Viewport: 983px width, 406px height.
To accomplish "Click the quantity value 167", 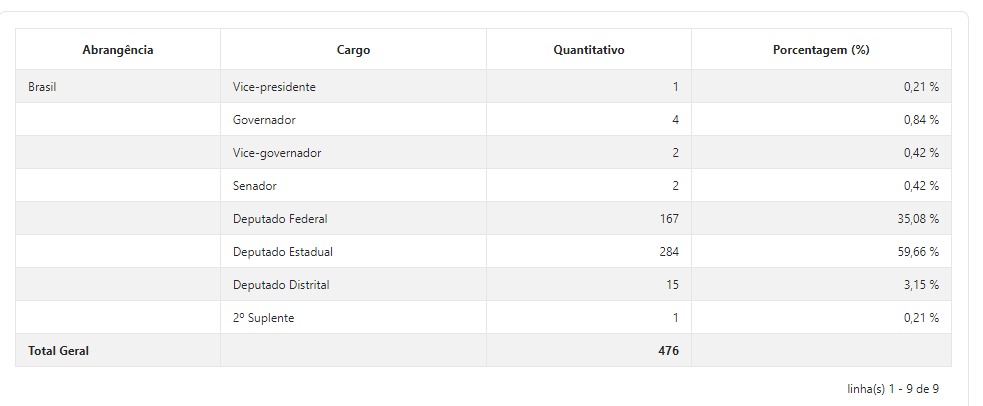I will pyautogui.click(x=669, y=219).
